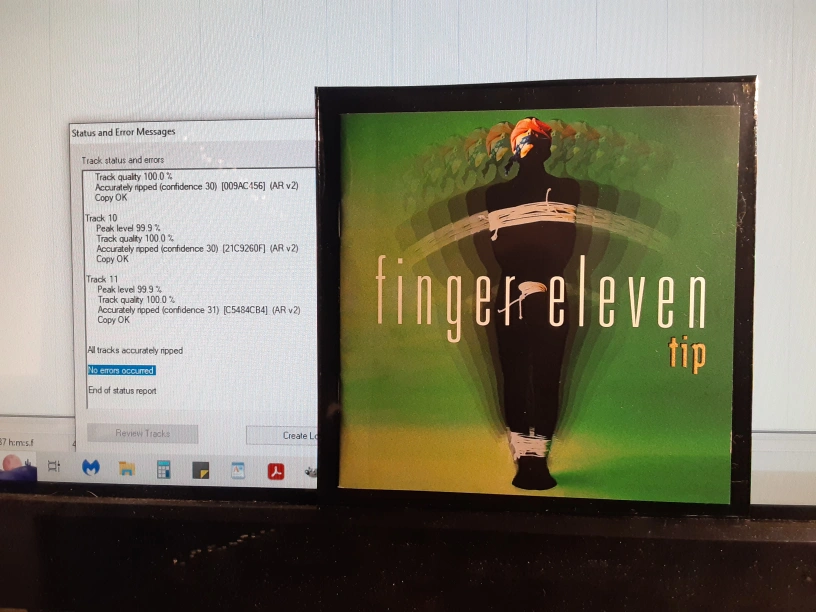816x612 pixels.
Task: Click the Review Tracks button
Action: click(143, 433)
